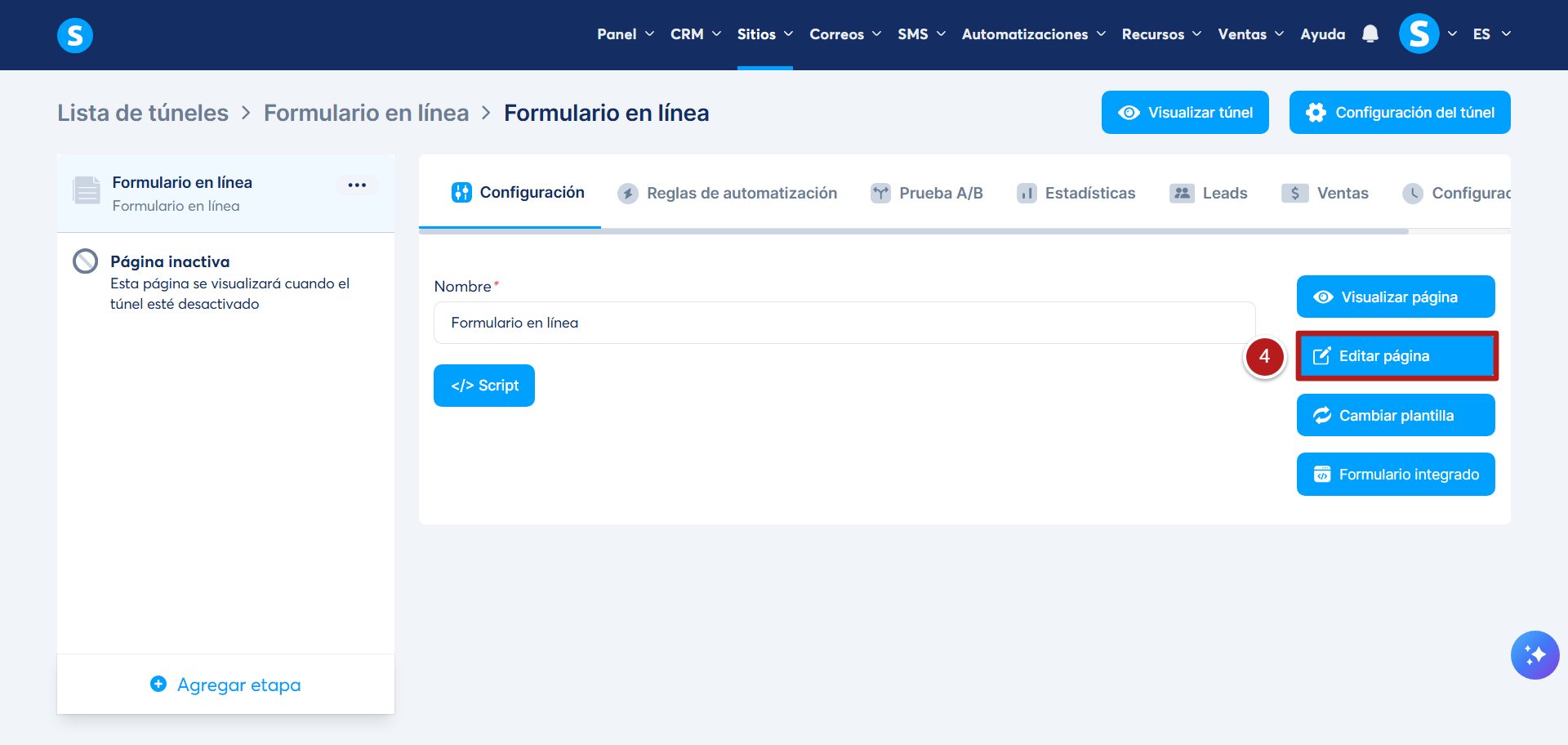Viewport: 1568px width, 745px height.
Task: Open the notifications bell
Action: (1370, 33)
